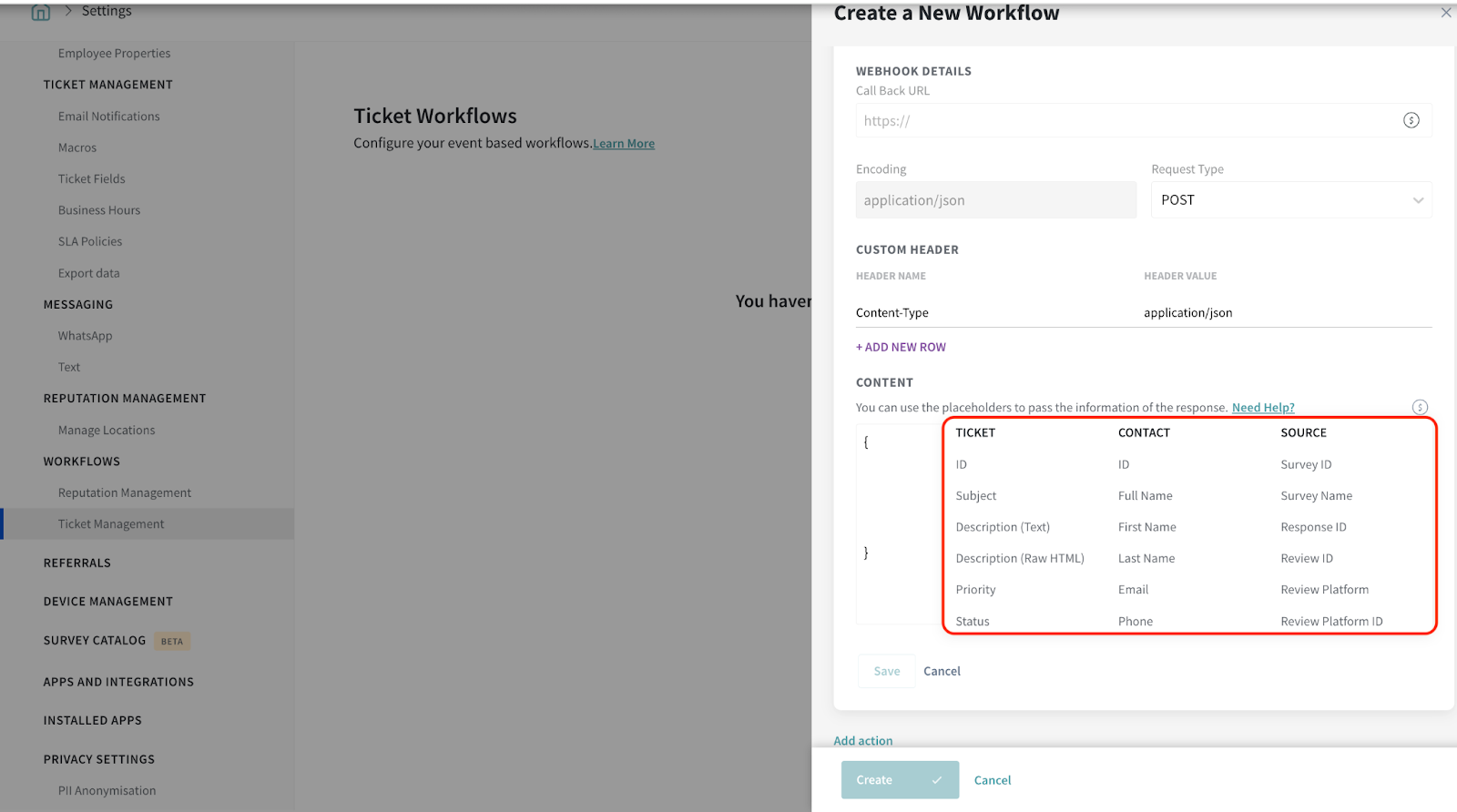Click the Add action link
This screenshot has height=812, width=1457.
(862, 741)
